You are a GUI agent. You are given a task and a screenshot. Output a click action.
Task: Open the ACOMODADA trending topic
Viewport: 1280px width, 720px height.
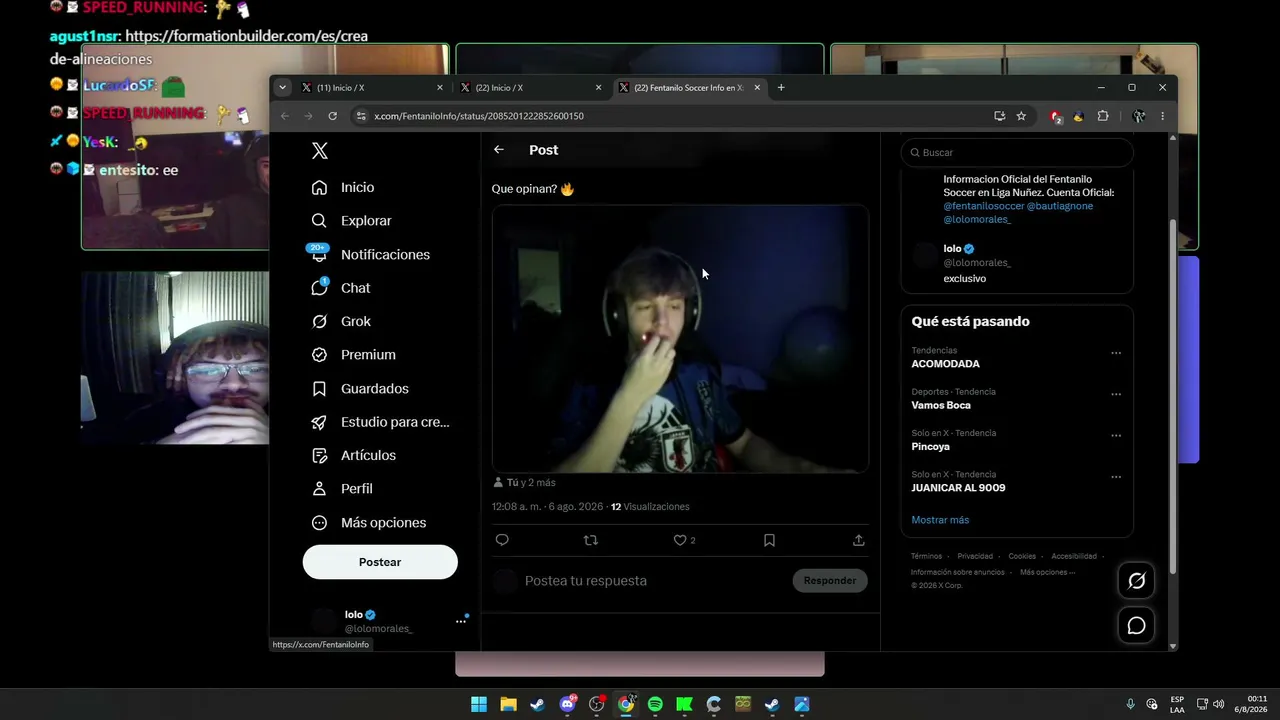946,364
